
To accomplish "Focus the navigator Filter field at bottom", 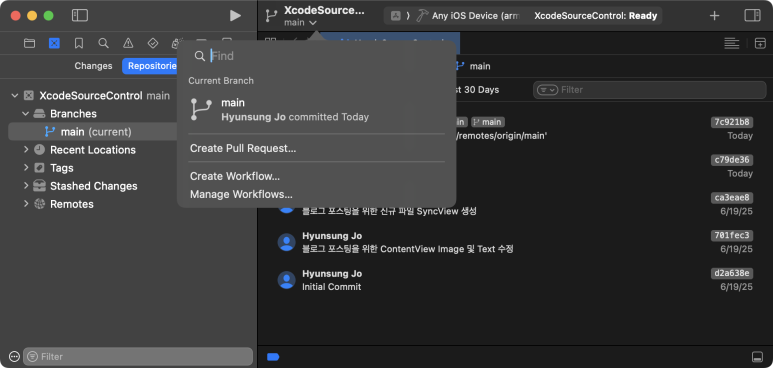I will click(138, 356).
